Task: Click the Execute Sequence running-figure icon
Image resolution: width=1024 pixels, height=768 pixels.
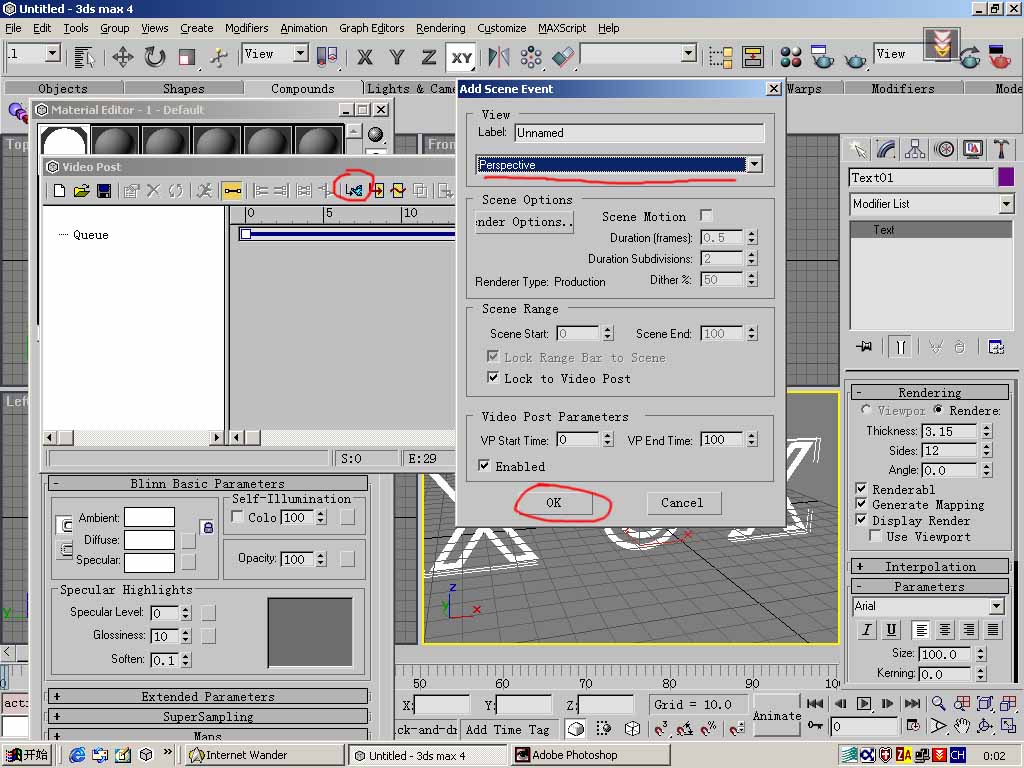Action: 204,190
